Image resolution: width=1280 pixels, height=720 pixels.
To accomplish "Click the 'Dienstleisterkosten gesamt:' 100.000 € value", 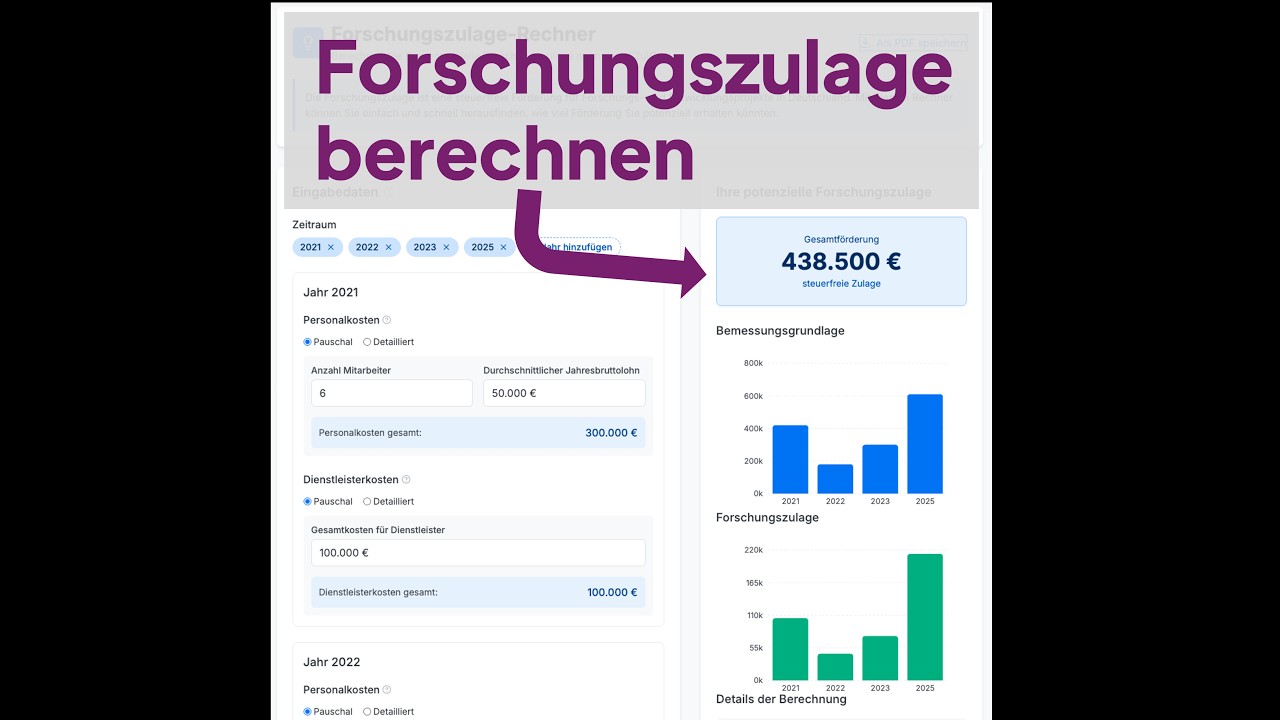I will pyautogui.click(x=612, y=593).
